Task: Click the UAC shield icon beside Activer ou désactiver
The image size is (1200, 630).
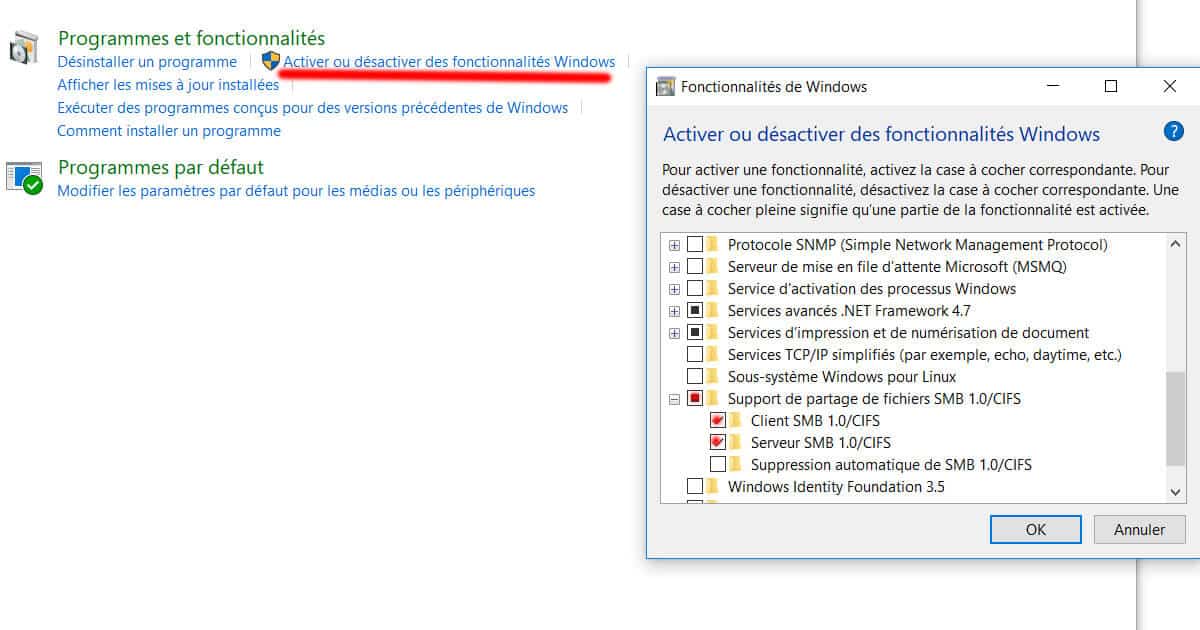Action: tap(271, 61)
